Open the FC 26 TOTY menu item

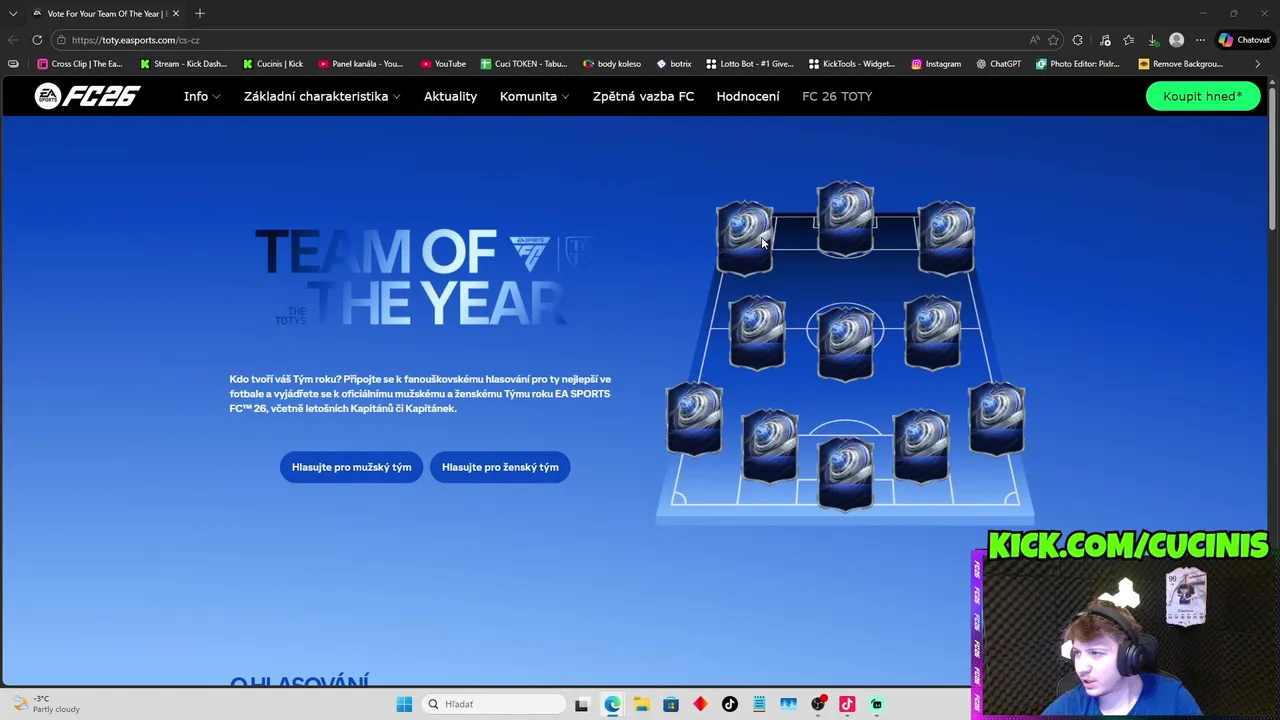837,96
